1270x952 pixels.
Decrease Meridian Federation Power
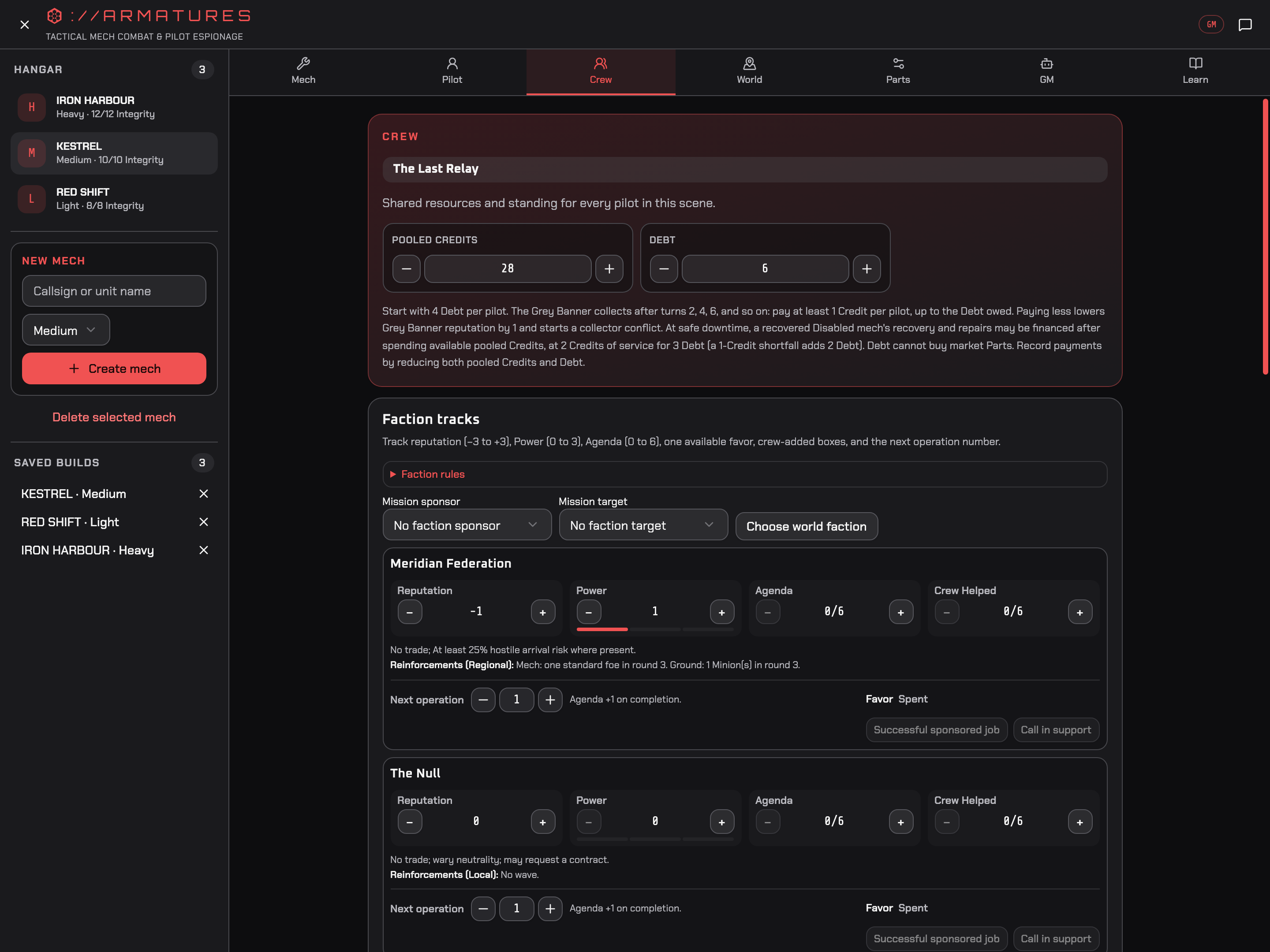click(x=589, y=612)
